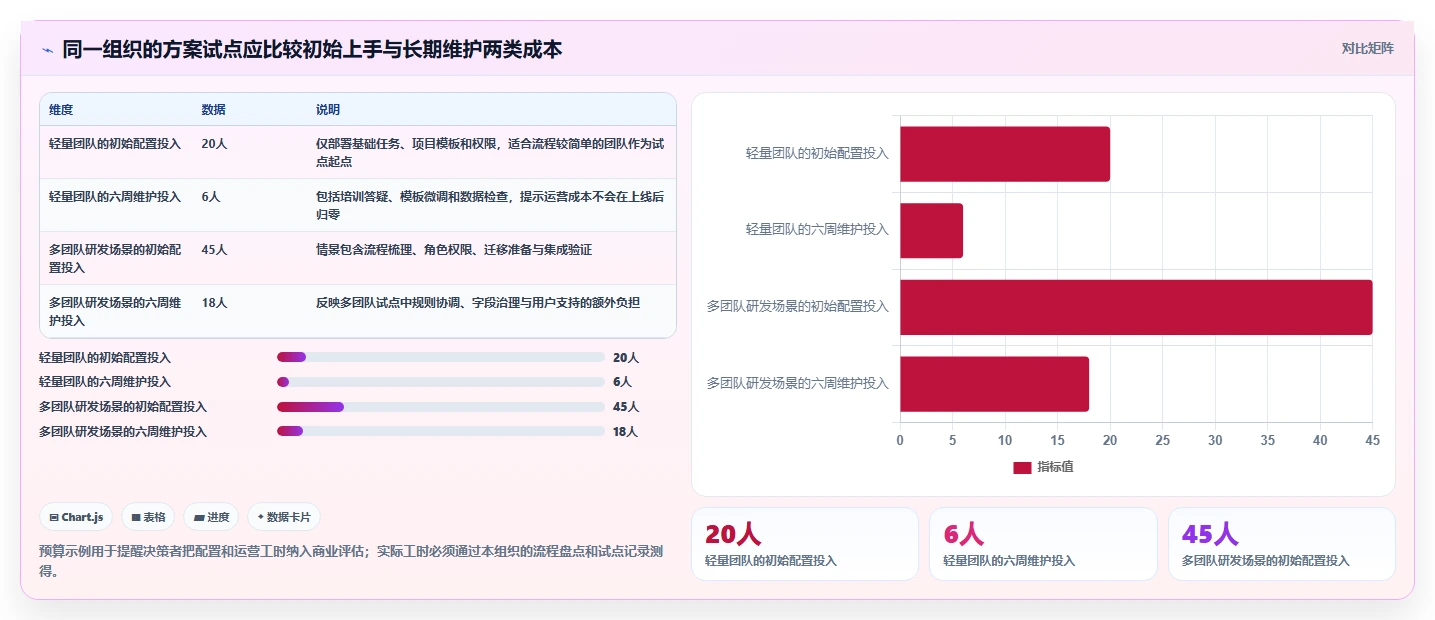Click the page title about 方案试点

tap(312, 49)
